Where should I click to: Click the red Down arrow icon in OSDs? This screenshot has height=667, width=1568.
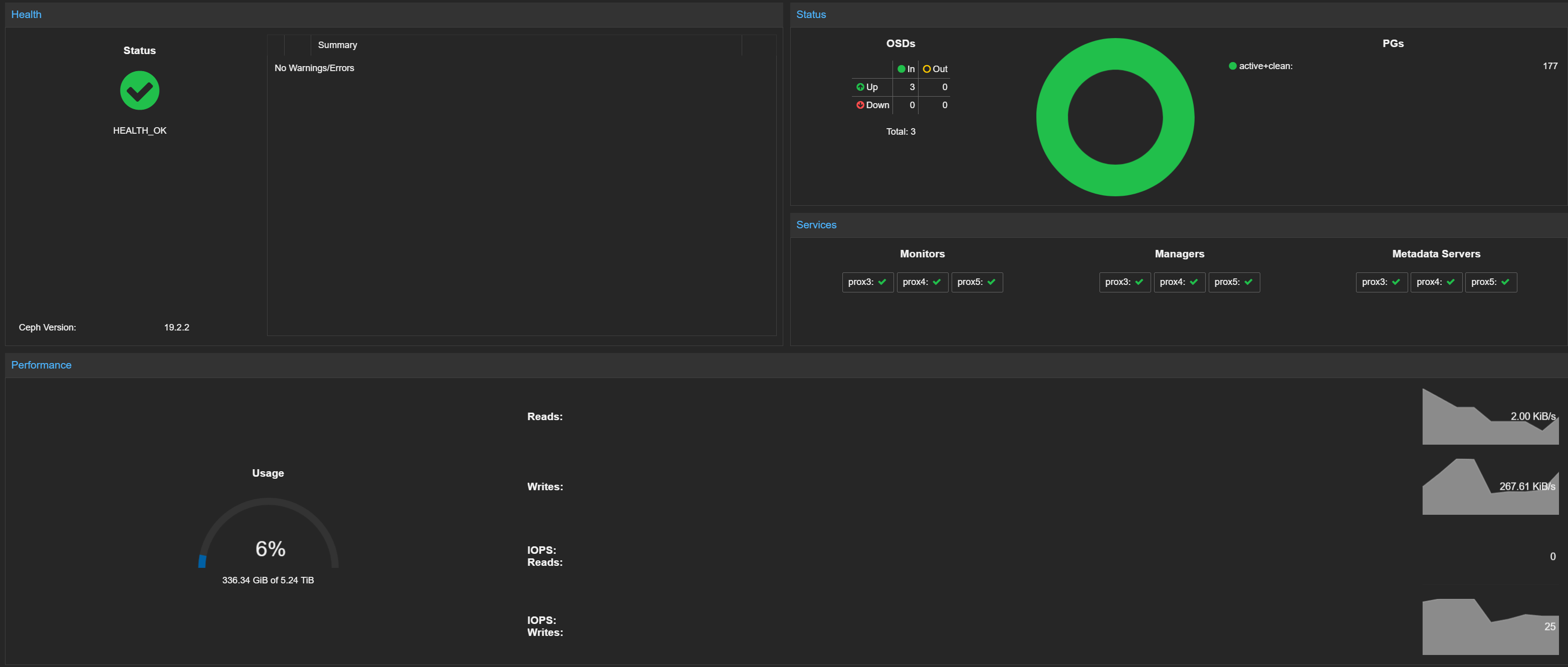coord(860,105)
